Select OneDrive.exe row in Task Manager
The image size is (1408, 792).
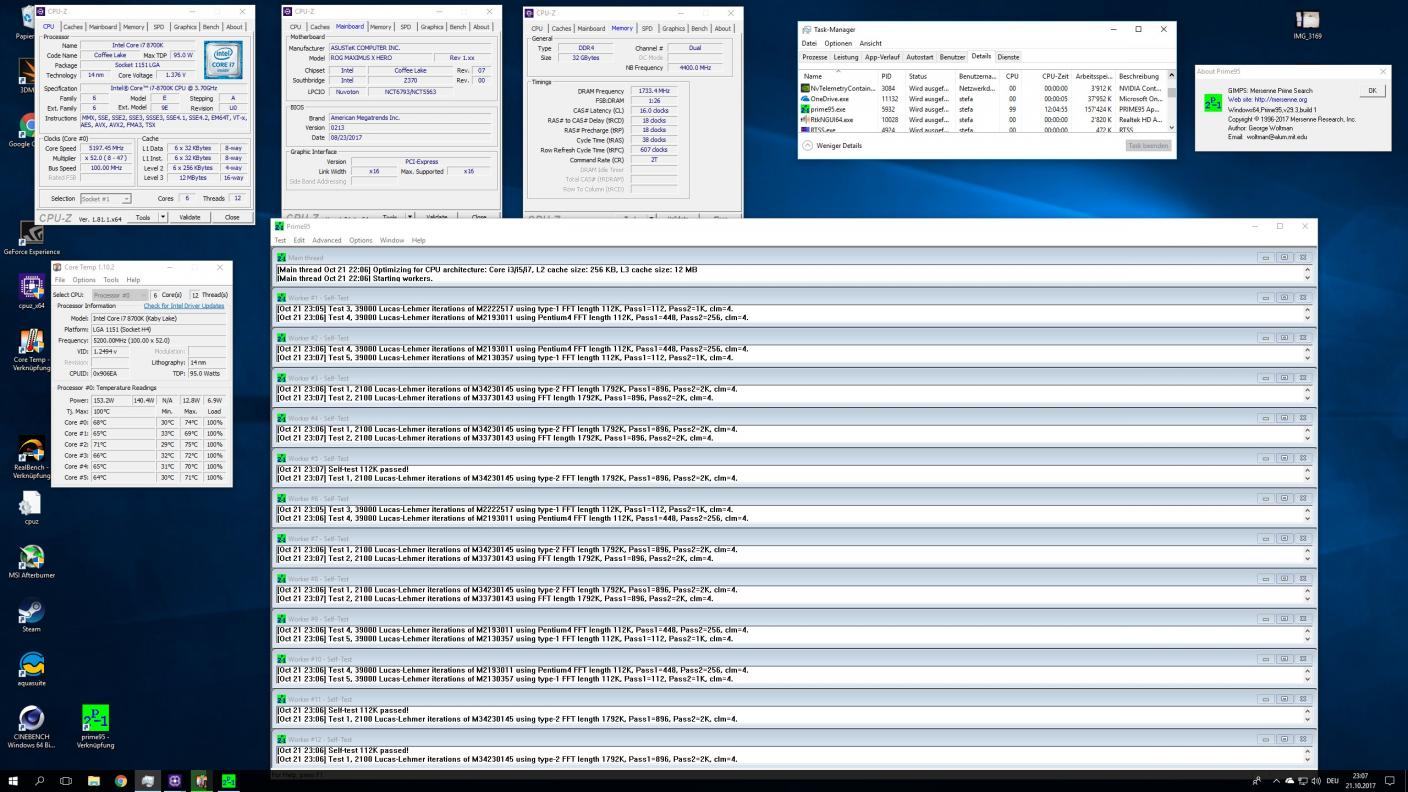(x=983, y=99)
